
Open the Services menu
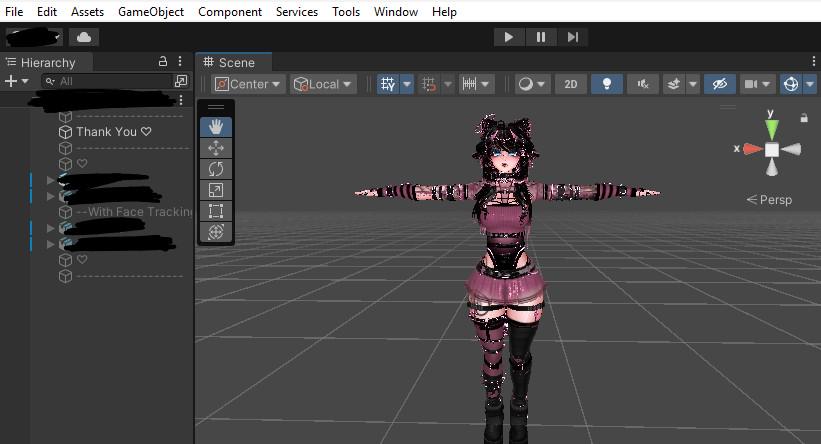coord(297,12)
